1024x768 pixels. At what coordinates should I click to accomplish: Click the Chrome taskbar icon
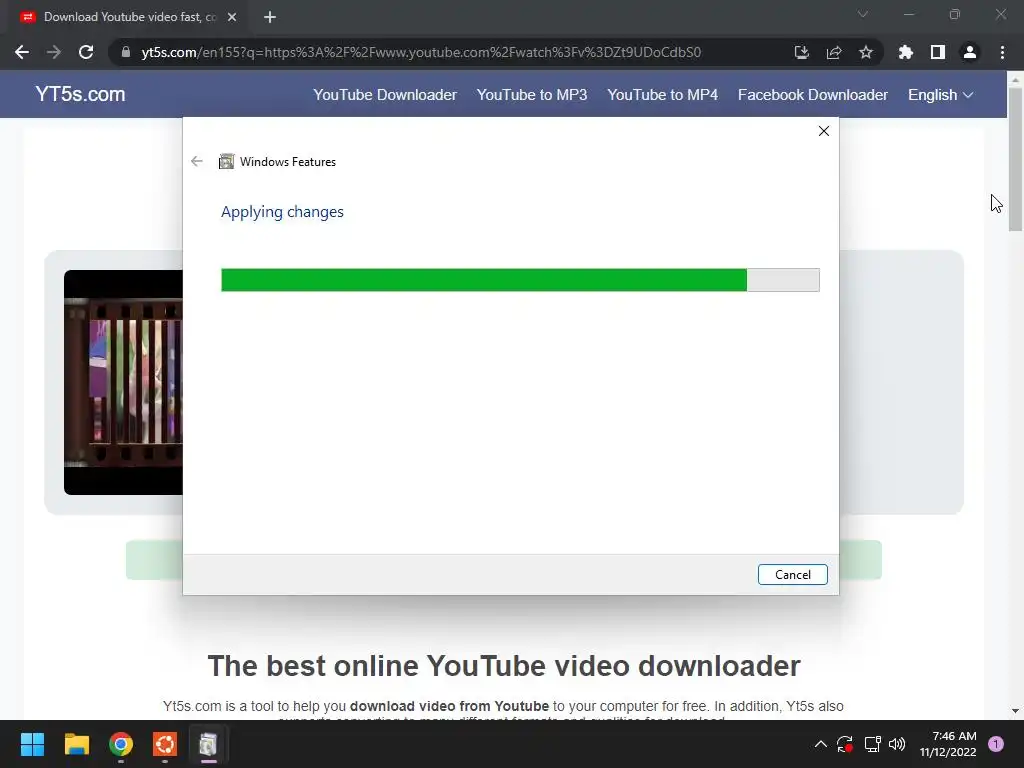(x=121, y=744)
